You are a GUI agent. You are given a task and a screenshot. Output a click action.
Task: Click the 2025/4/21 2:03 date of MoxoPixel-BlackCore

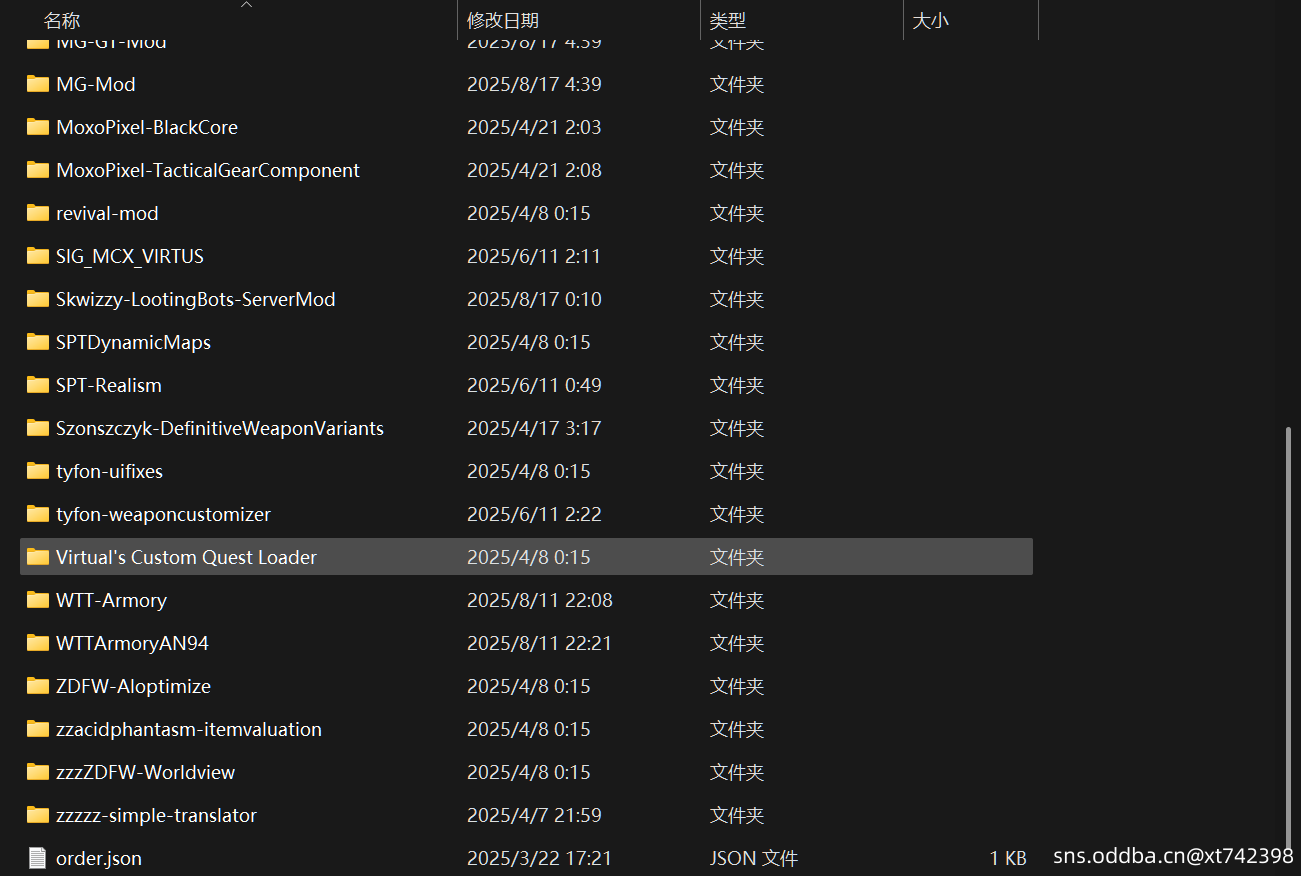[x=534, y=127]
